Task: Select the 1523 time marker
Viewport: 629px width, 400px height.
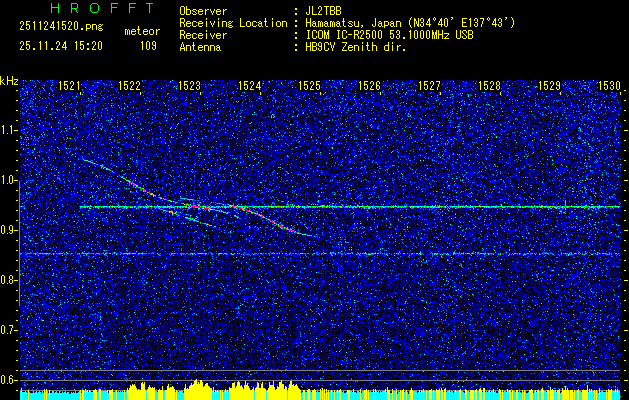Action: [189, 87]
